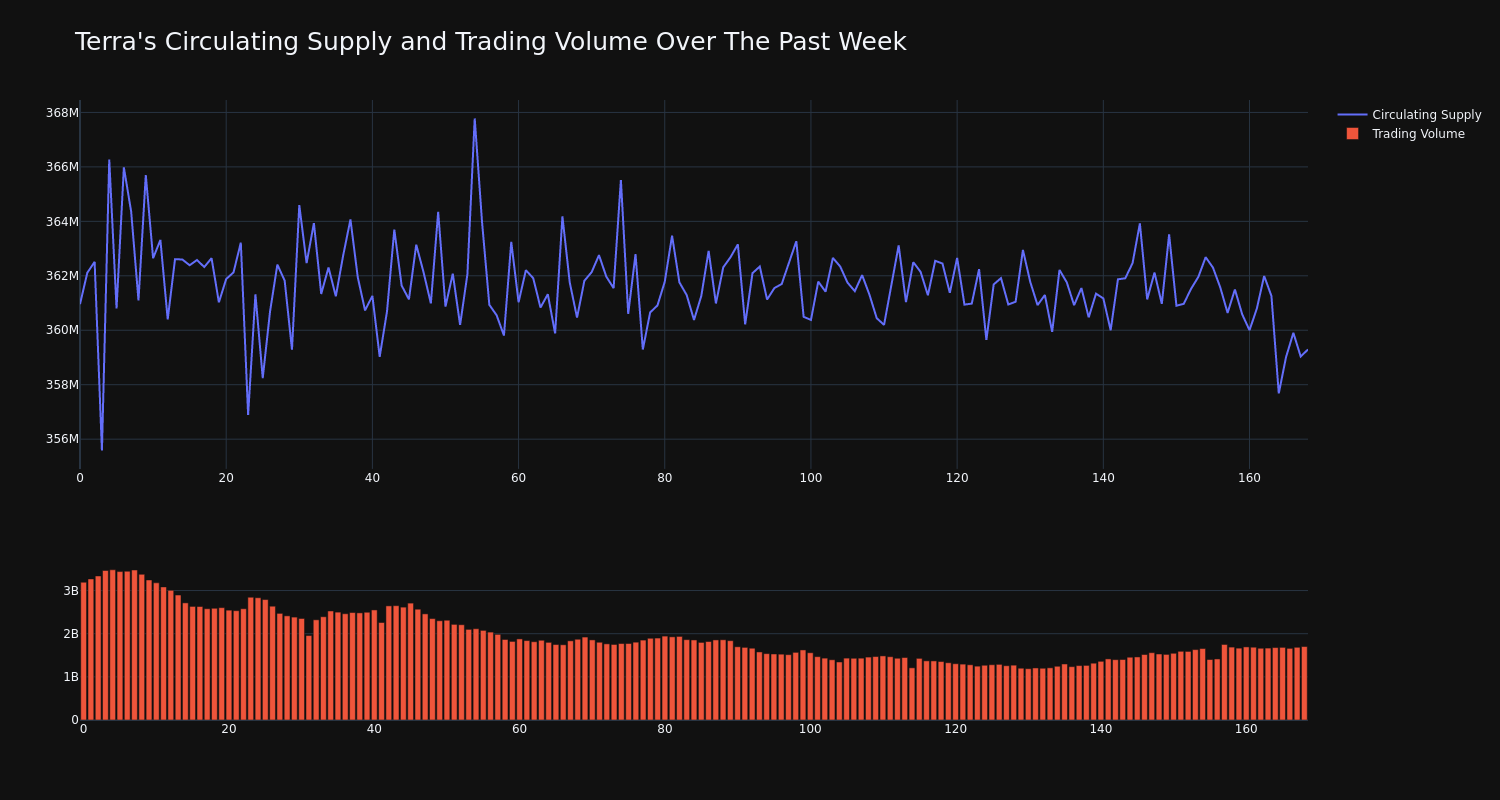Click the chart title text
The height and width of the screenshot is (800, 1500).
click(x=490, y=43)
